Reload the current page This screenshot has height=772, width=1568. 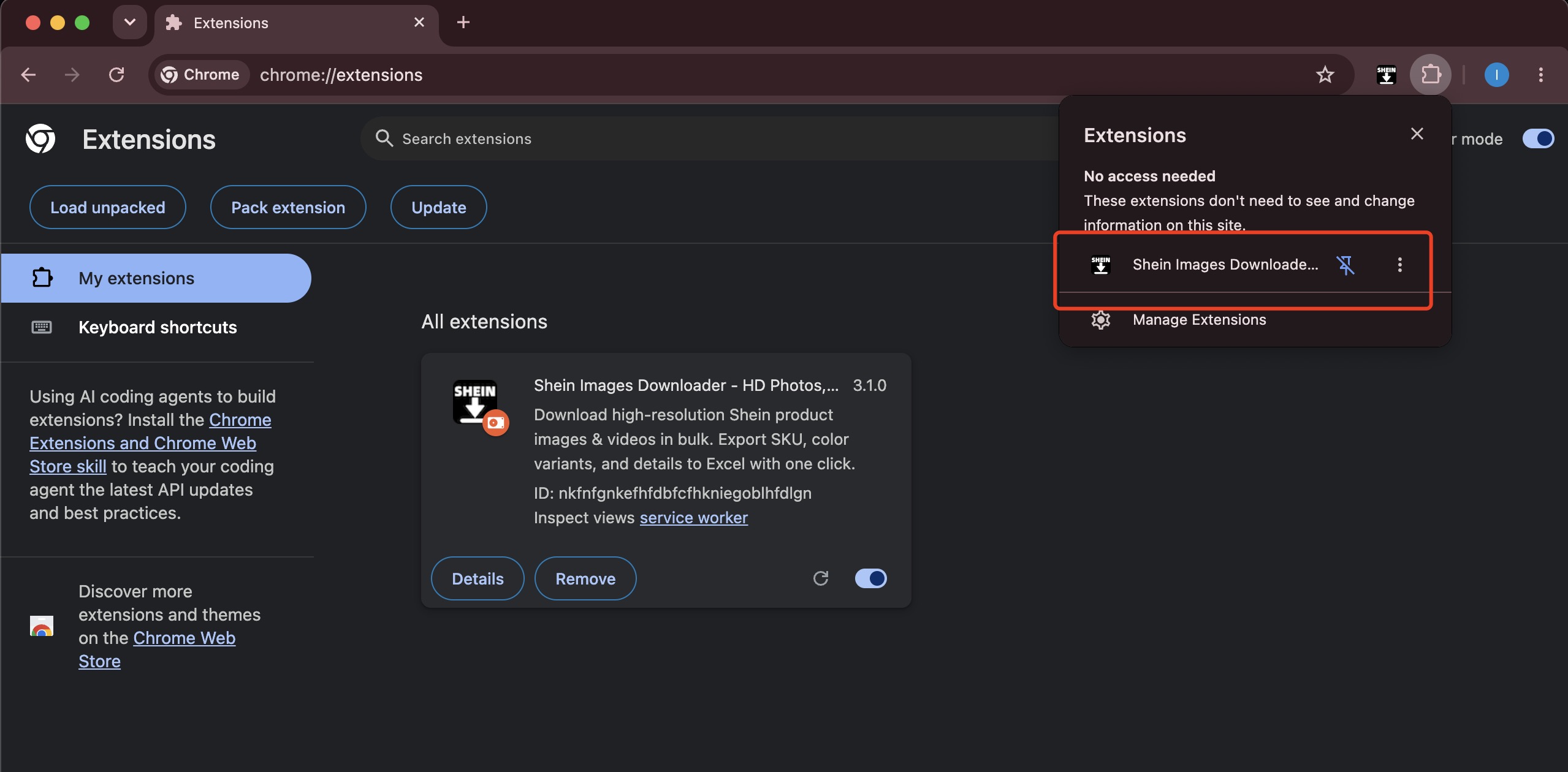(x=116, y=75)
